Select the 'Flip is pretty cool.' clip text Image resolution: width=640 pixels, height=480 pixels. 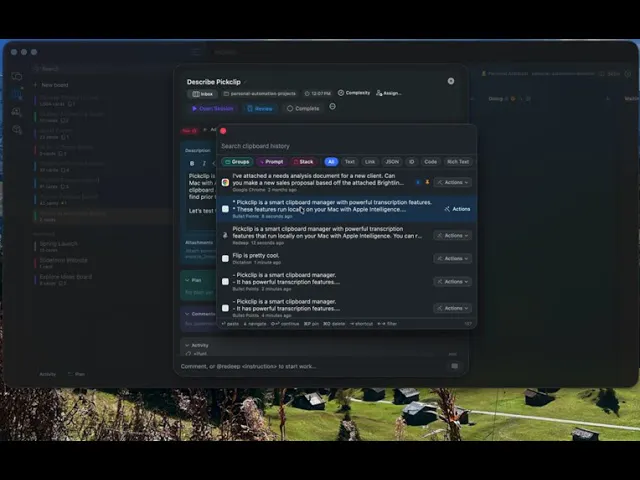(x=256, y=256)
